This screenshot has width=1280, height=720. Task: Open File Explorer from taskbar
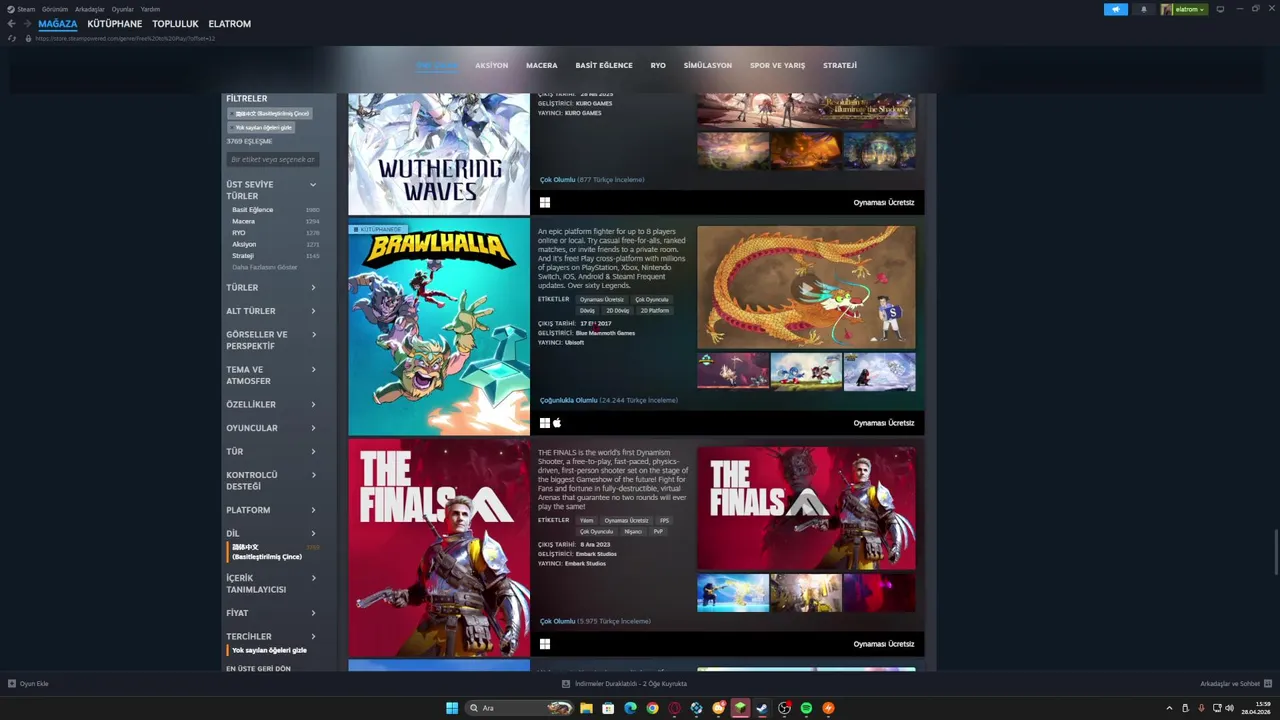coord(586,708)
